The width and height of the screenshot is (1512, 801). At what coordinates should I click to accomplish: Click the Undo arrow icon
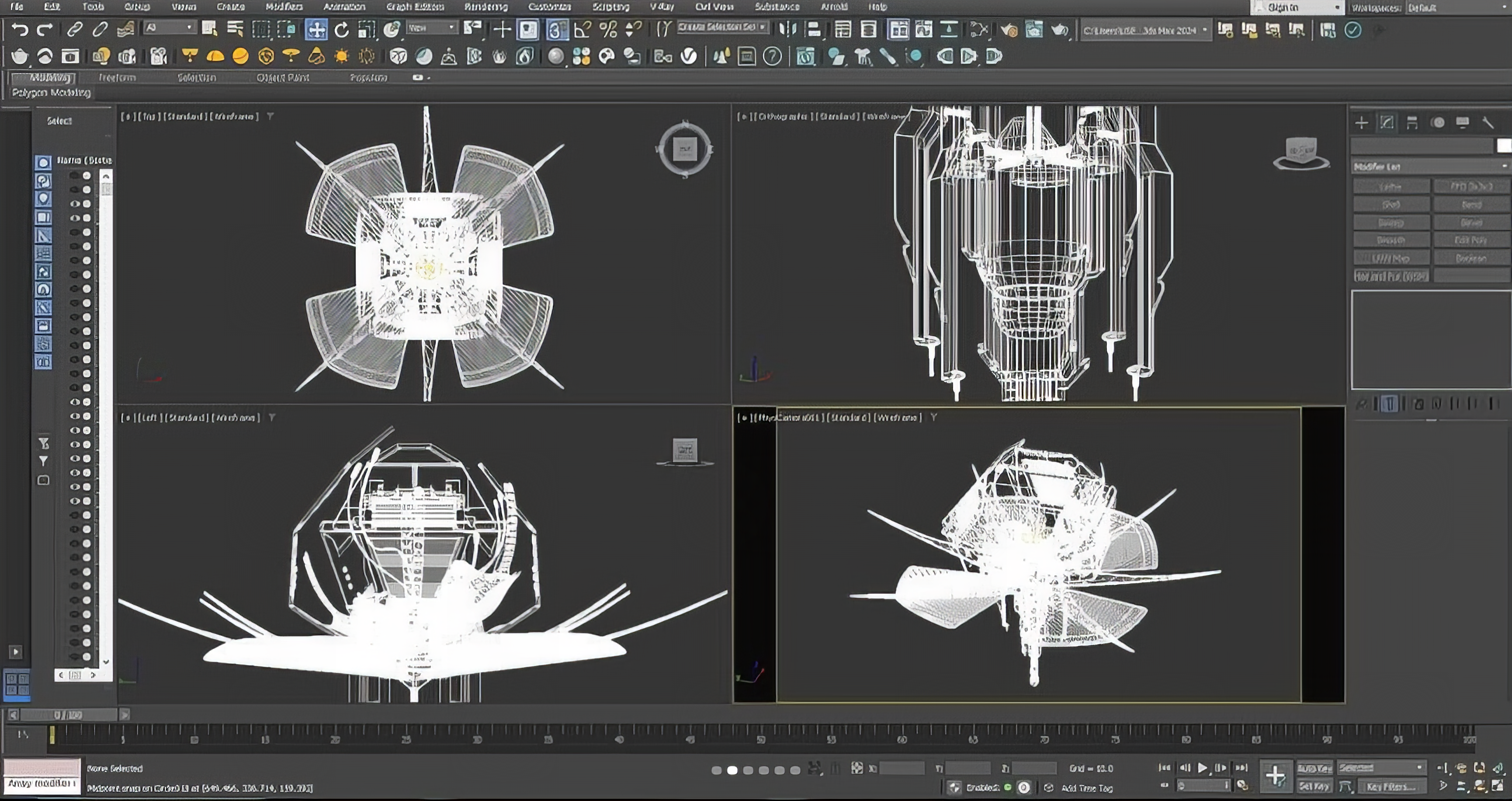[20, 29]
